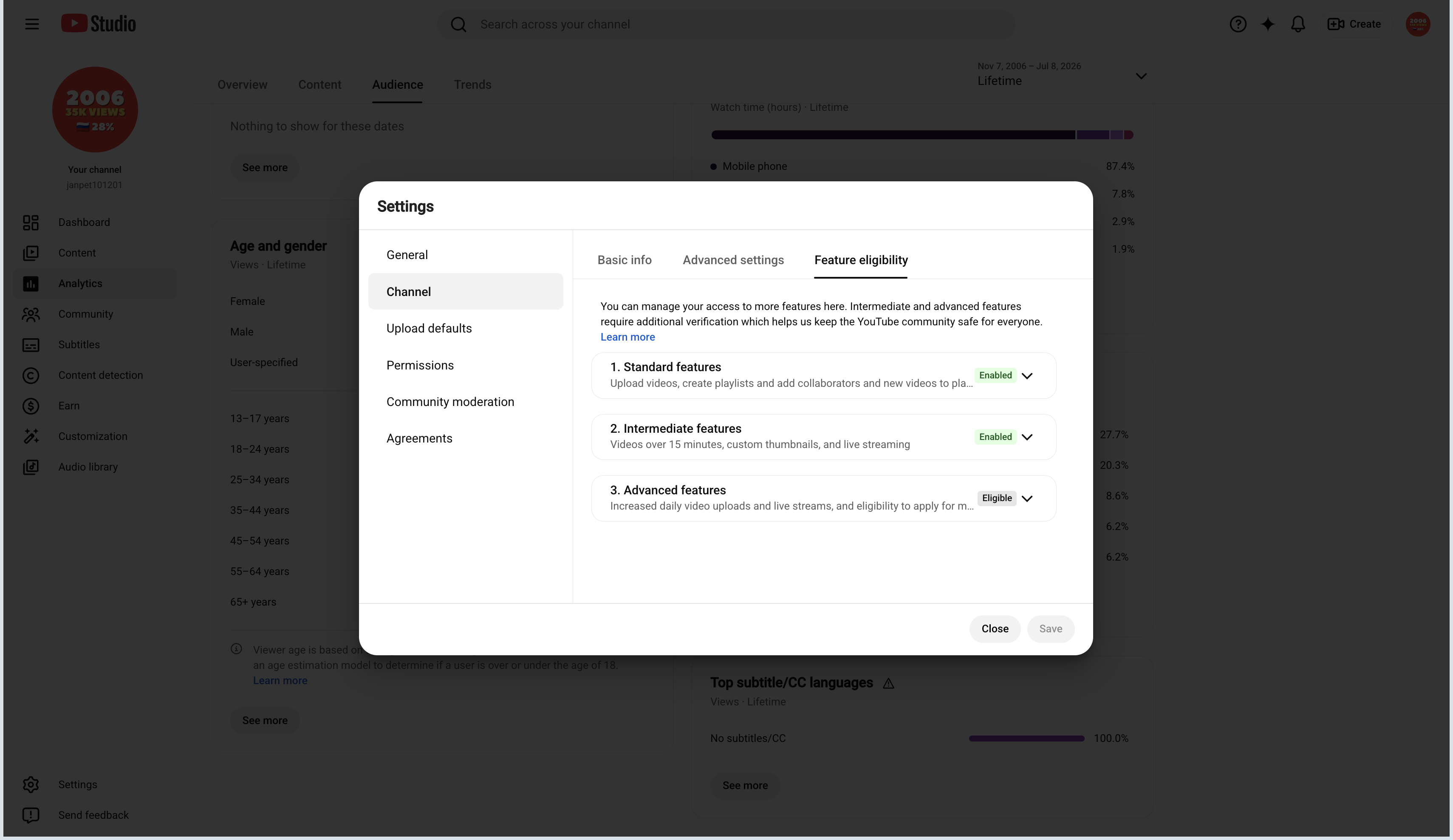Go to the Trends analytics tab

tap(472, 85)
